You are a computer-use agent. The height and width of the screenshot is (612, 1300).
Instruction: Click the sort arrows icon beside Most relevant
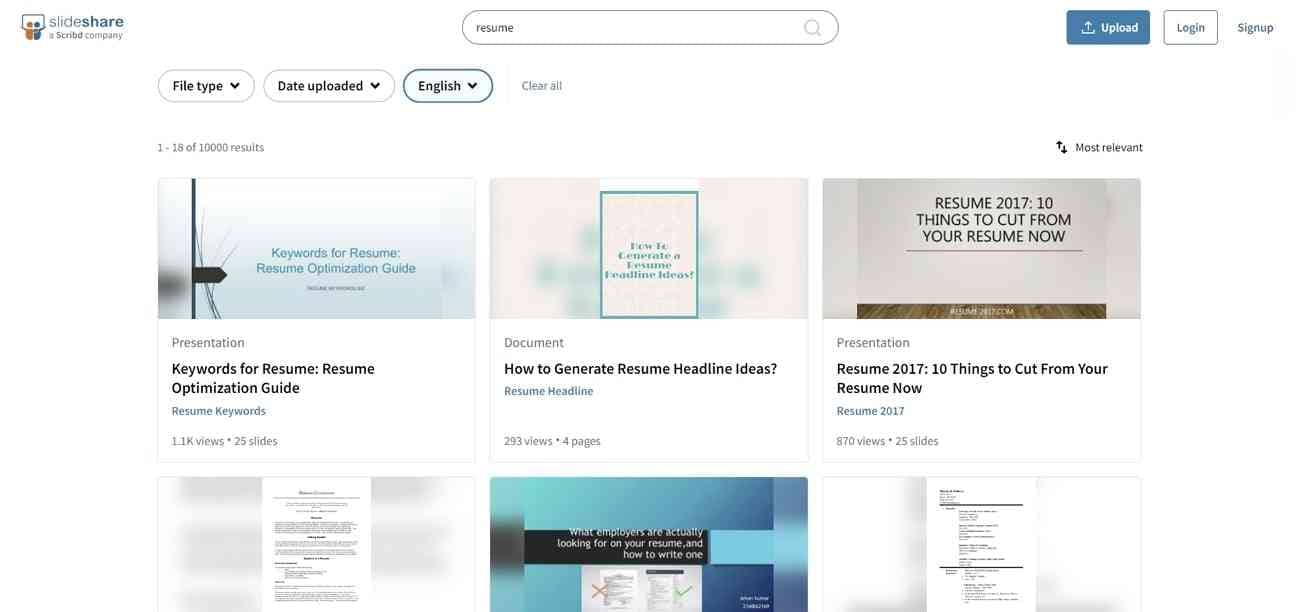coord(1062,147)
